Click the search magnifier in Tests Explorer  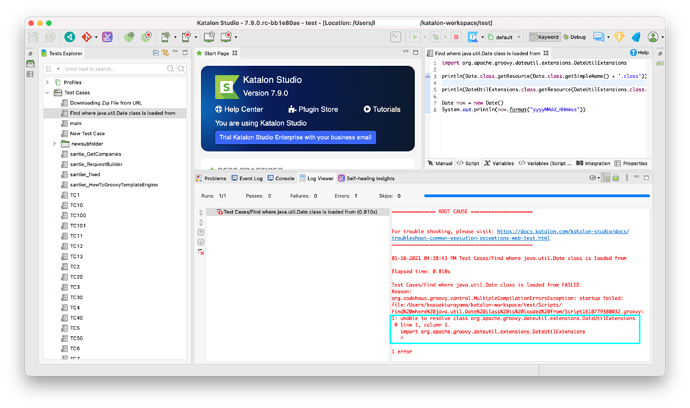[170, 69]
